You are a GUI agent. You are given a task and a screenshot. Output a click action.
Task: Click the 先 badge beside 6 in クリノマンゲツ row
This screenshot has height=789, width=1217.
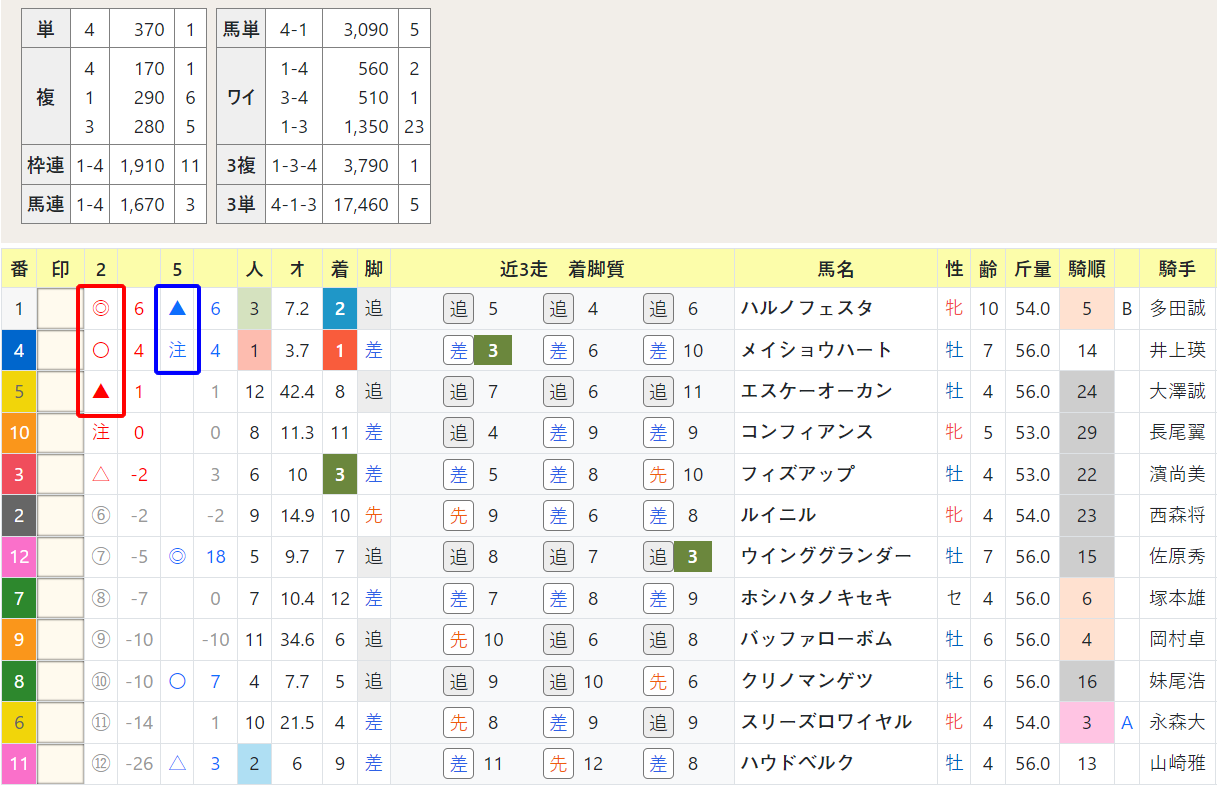tap(658, 681)
